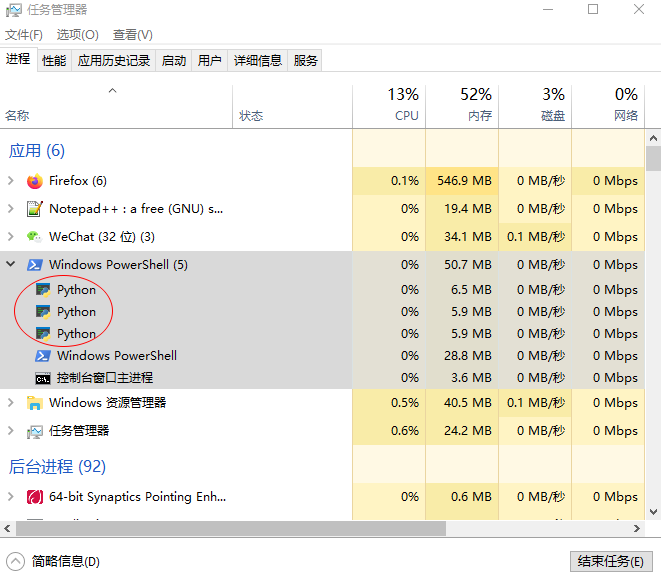Click the child Windows PowerShell process icon
Viewport: 661px width, 583px height.
click(x=43, y=356)
